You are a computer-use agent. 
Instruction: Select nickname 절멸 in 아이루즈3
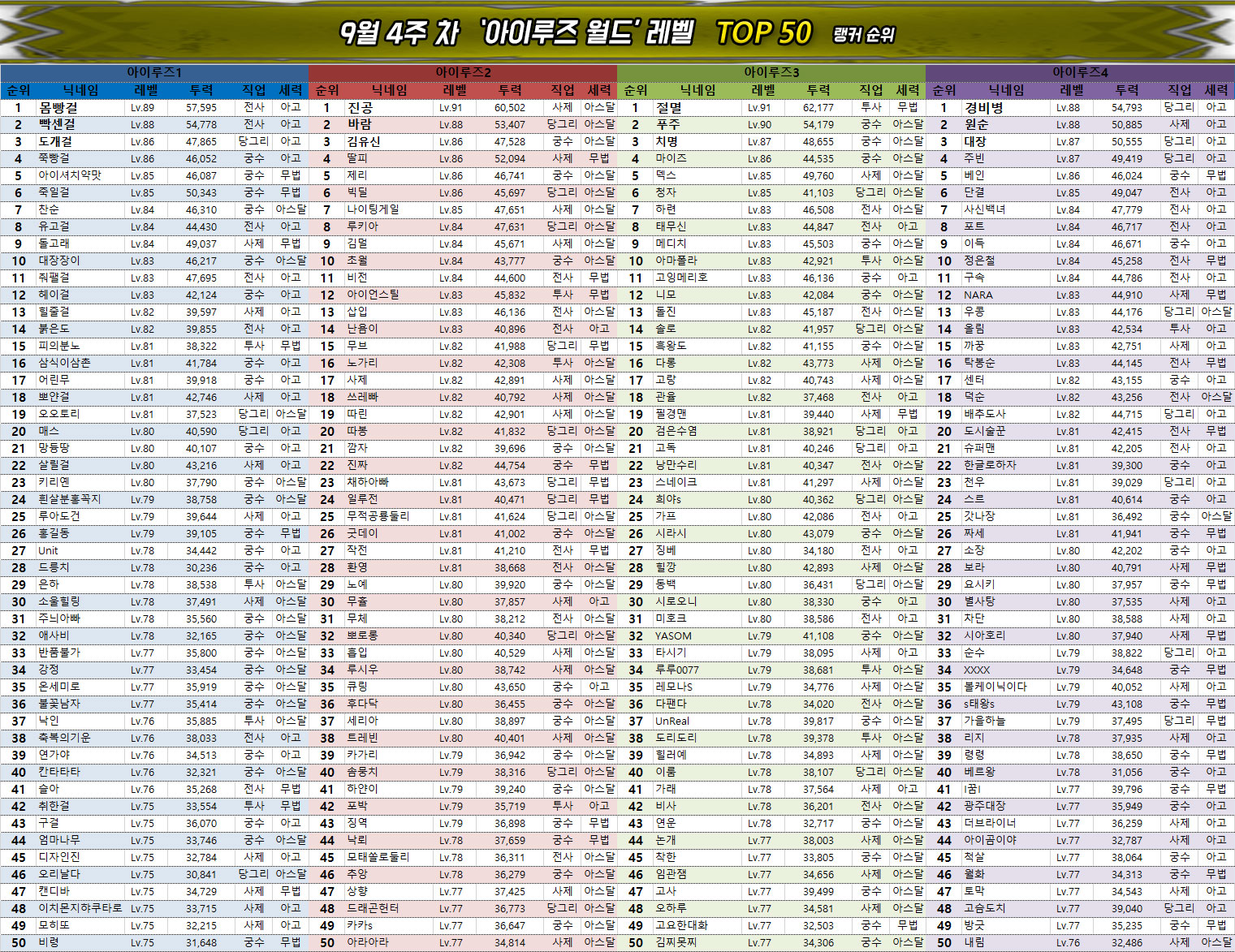tap(669, 107)
